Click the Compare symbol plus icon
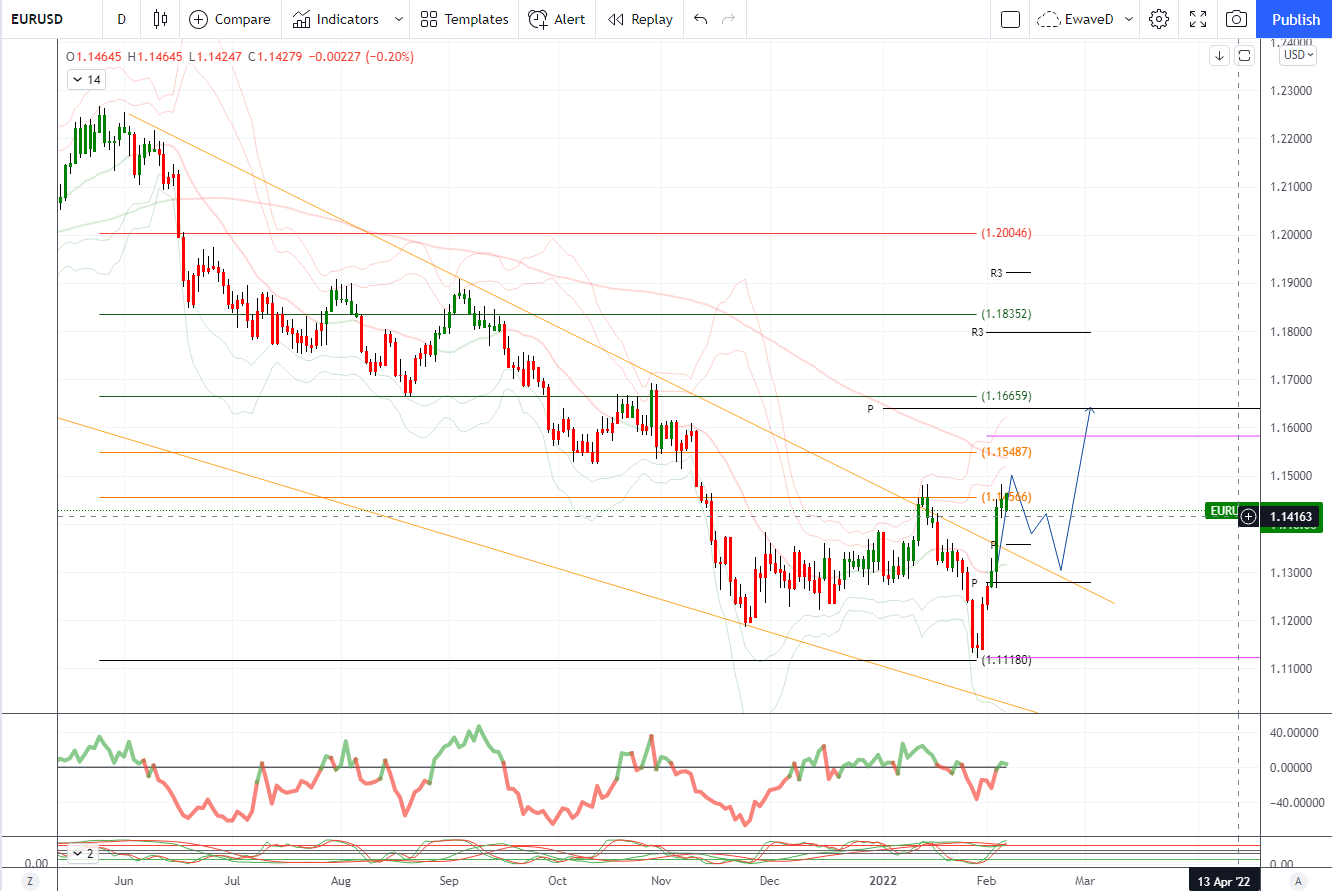This screenshot has width=1332, height=891. pyautogui.click(x=198, y=19)
